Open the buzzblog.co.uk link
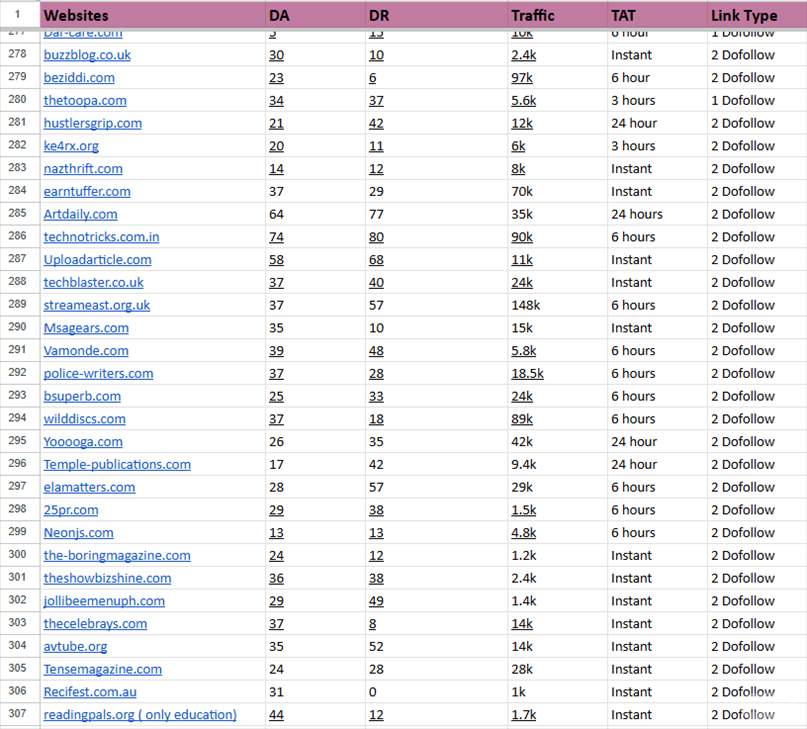Screen dimensions: 807x729 click(x=87, y=55)
